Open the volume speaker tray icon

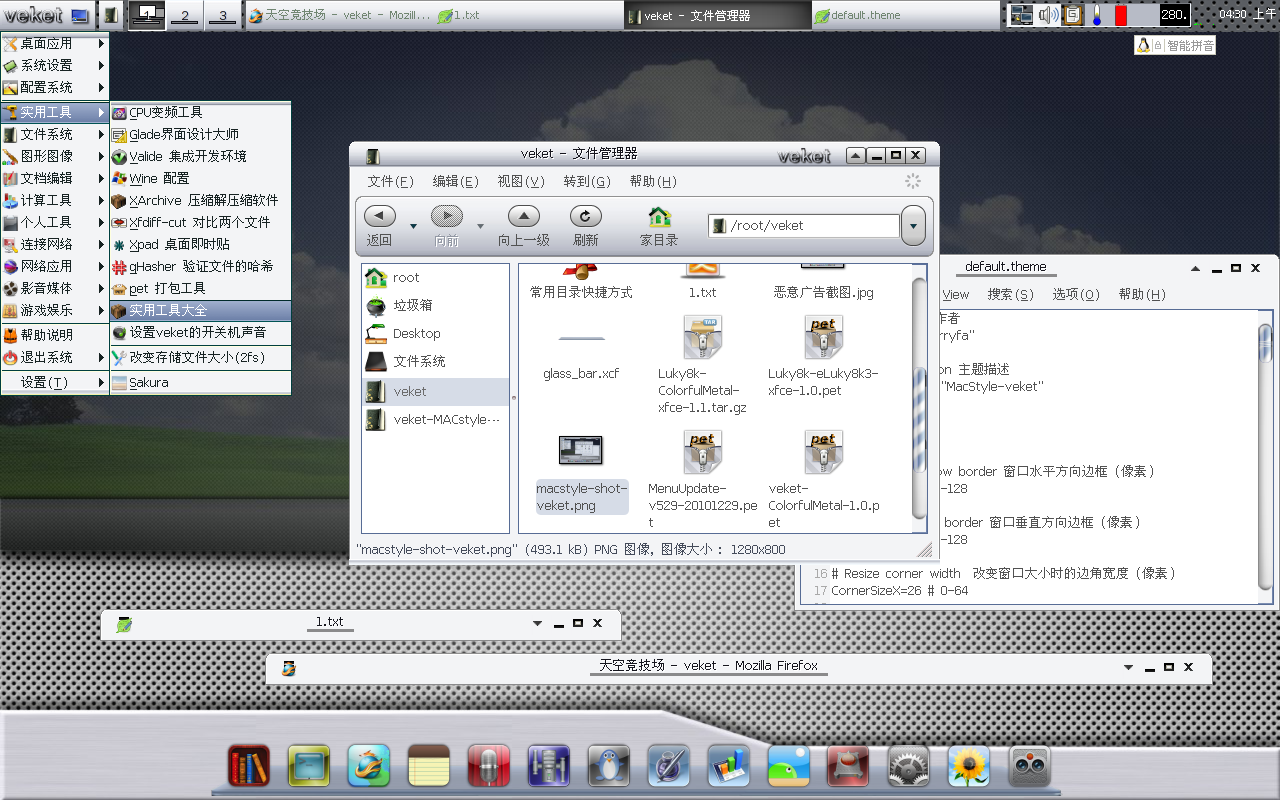(x=1048, y=15)
